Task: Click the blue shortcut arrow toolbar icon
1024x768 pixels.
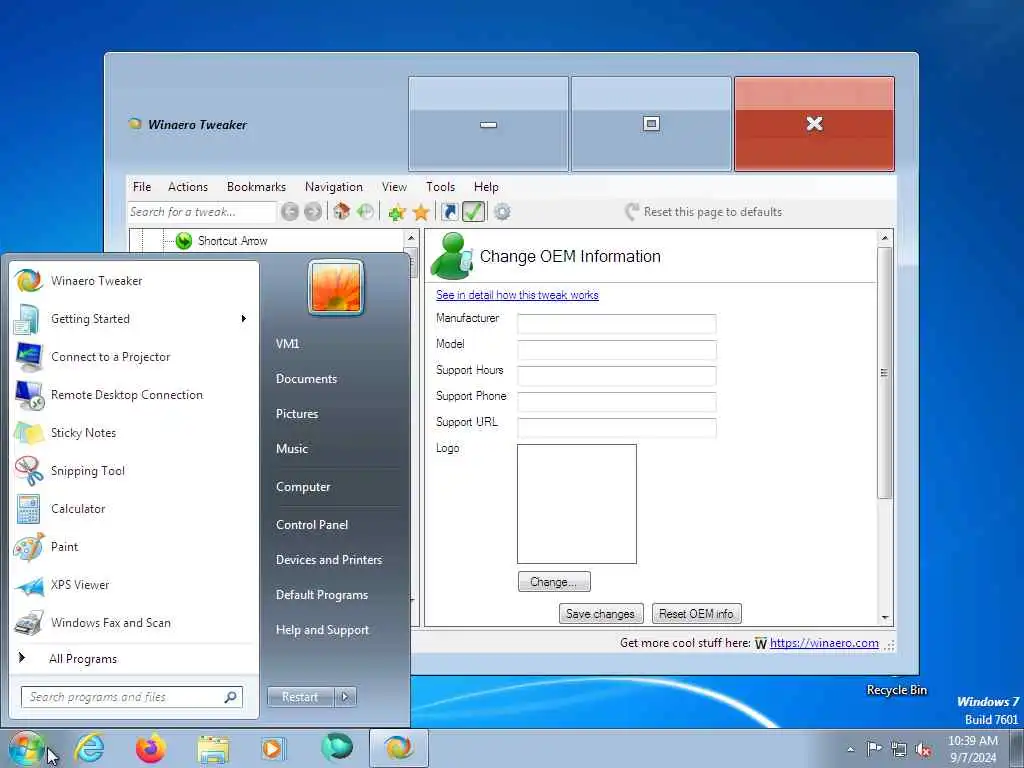Action: [x=449, y=212]
